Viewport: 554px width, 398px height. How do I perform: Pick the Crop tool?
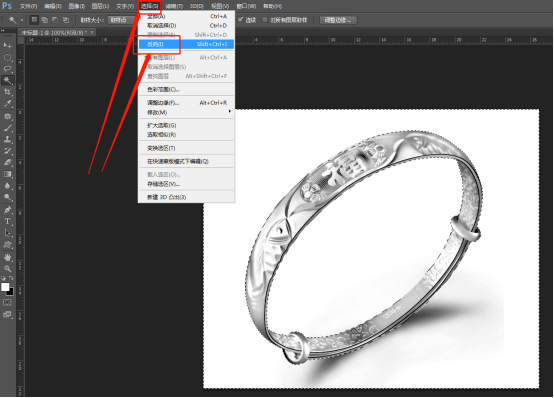[7, 92]
